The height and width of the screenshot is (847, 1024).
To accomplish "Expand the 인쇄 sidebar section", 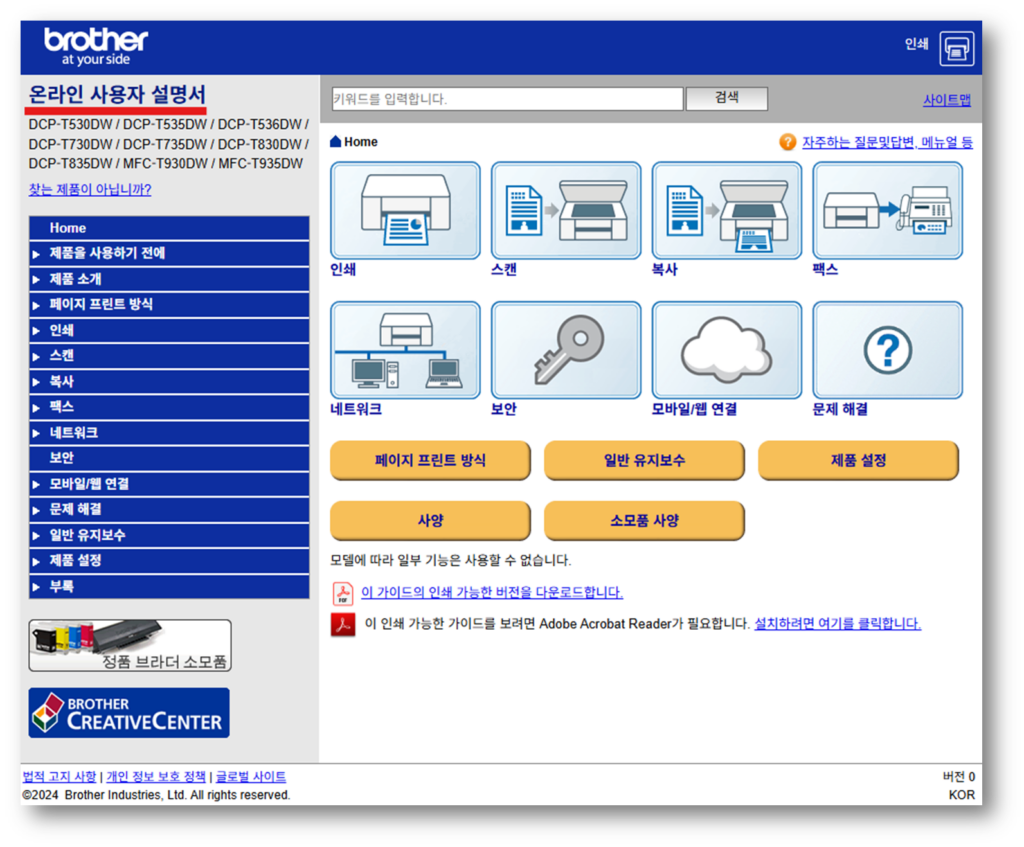I will 169,330.
